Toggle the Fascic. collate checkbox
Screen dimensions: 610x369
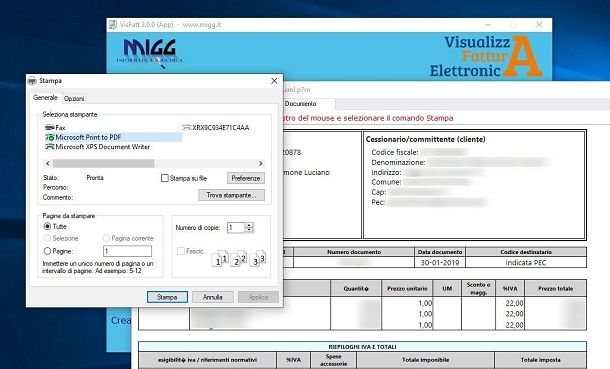point(181,251)
